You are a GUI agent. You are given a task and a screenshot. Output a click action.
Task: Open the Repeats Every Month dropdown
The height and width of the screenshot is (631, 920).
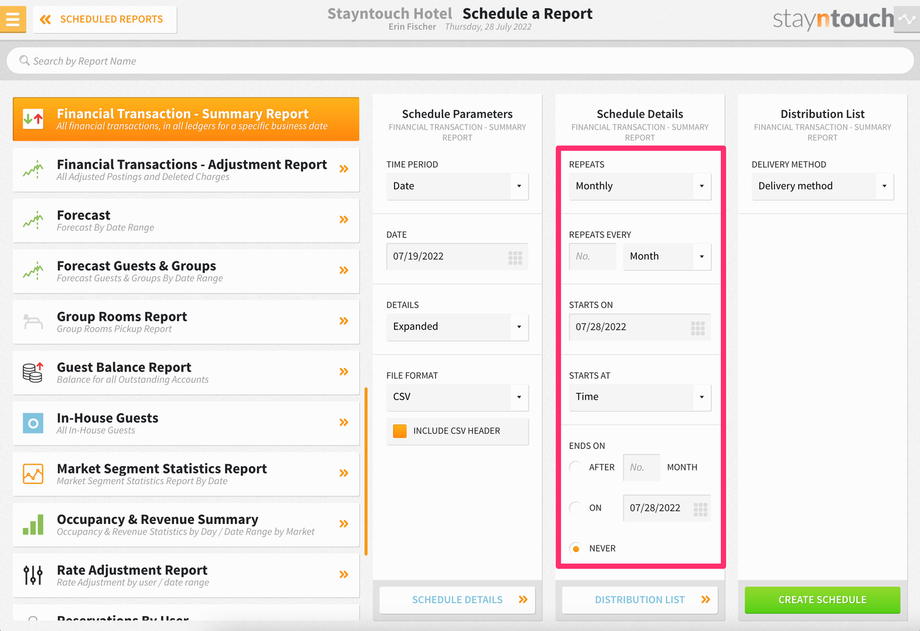(x=667, y=257)
